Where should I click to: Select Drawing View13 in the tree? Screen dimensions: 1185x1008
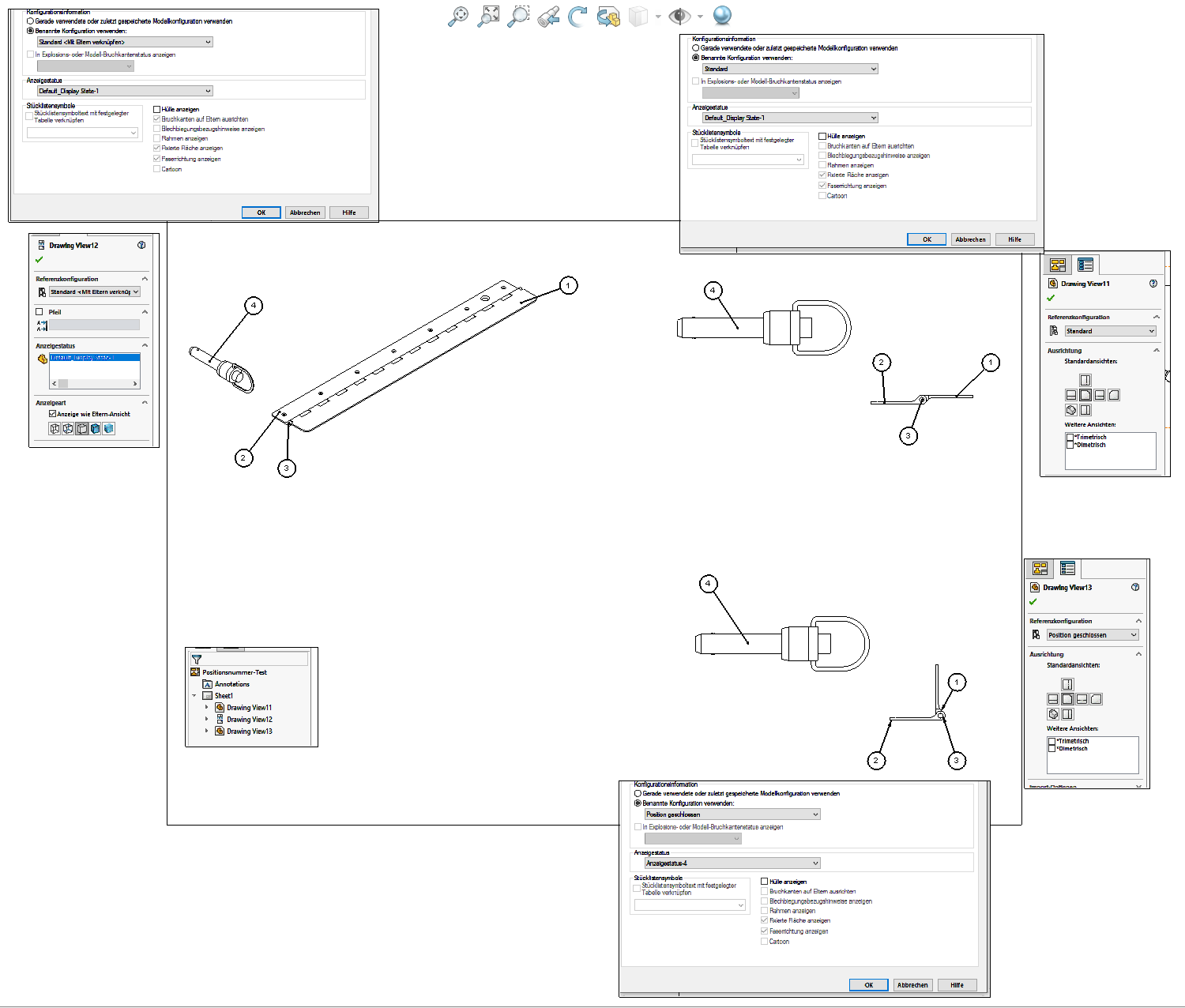click(x=250, y=732)
